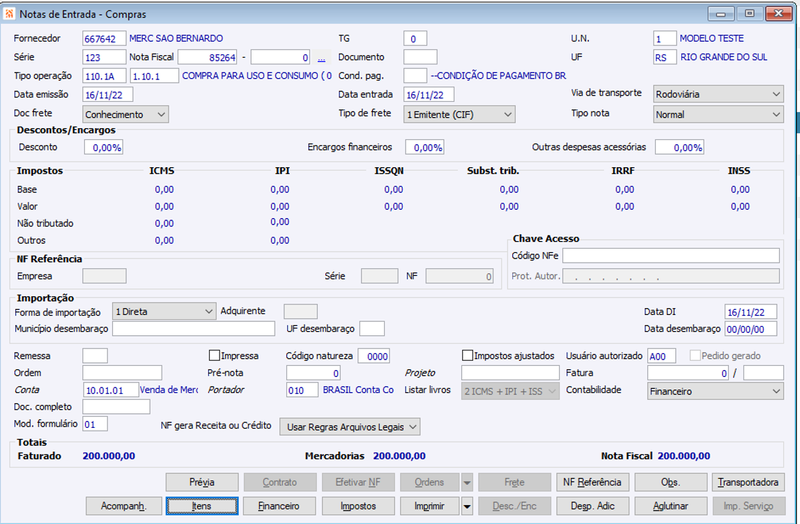800x524 pixels.
Task: Click the Itens button
Action: click(202, 506)
